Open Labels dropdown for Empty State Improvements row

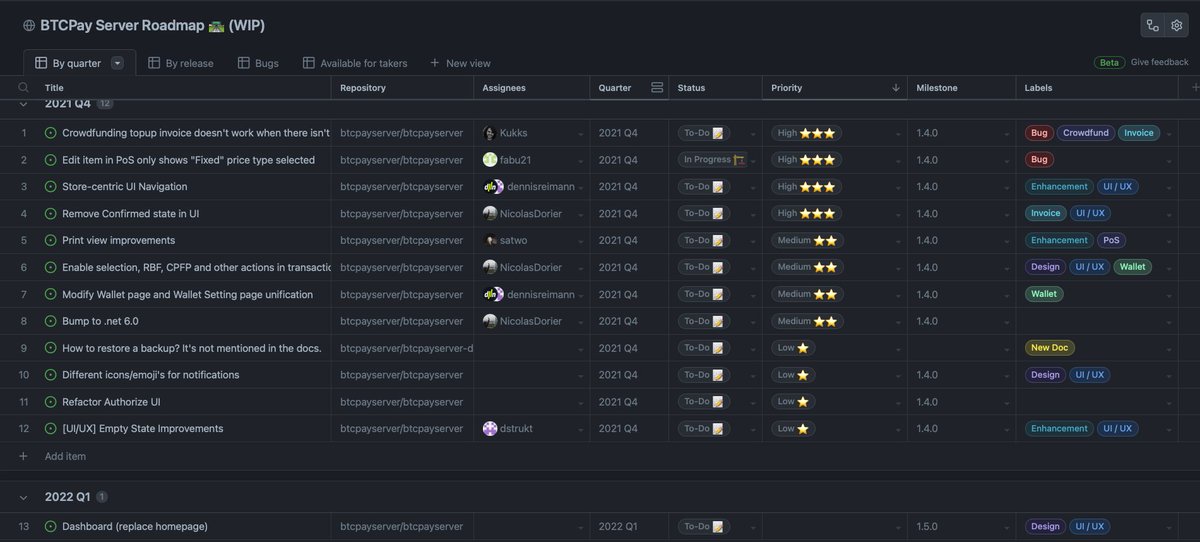pyautogui.click(x=1168, y=430)
